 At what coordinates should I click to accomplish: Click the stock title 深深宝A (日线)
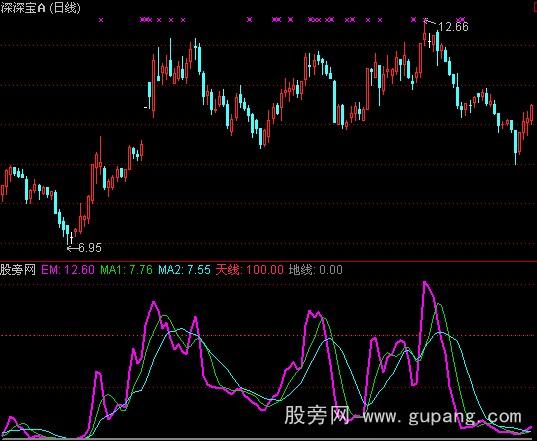click(40, 8)
